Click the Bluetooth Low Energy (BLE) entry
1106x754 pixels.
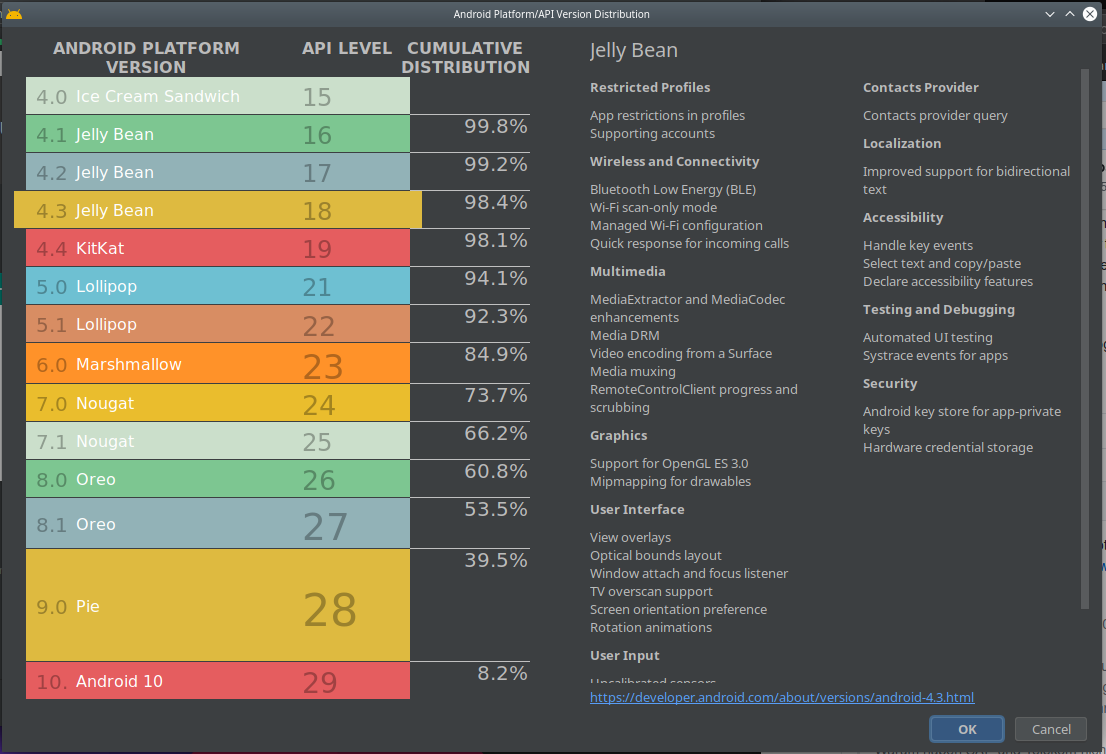tap(673, 190)
